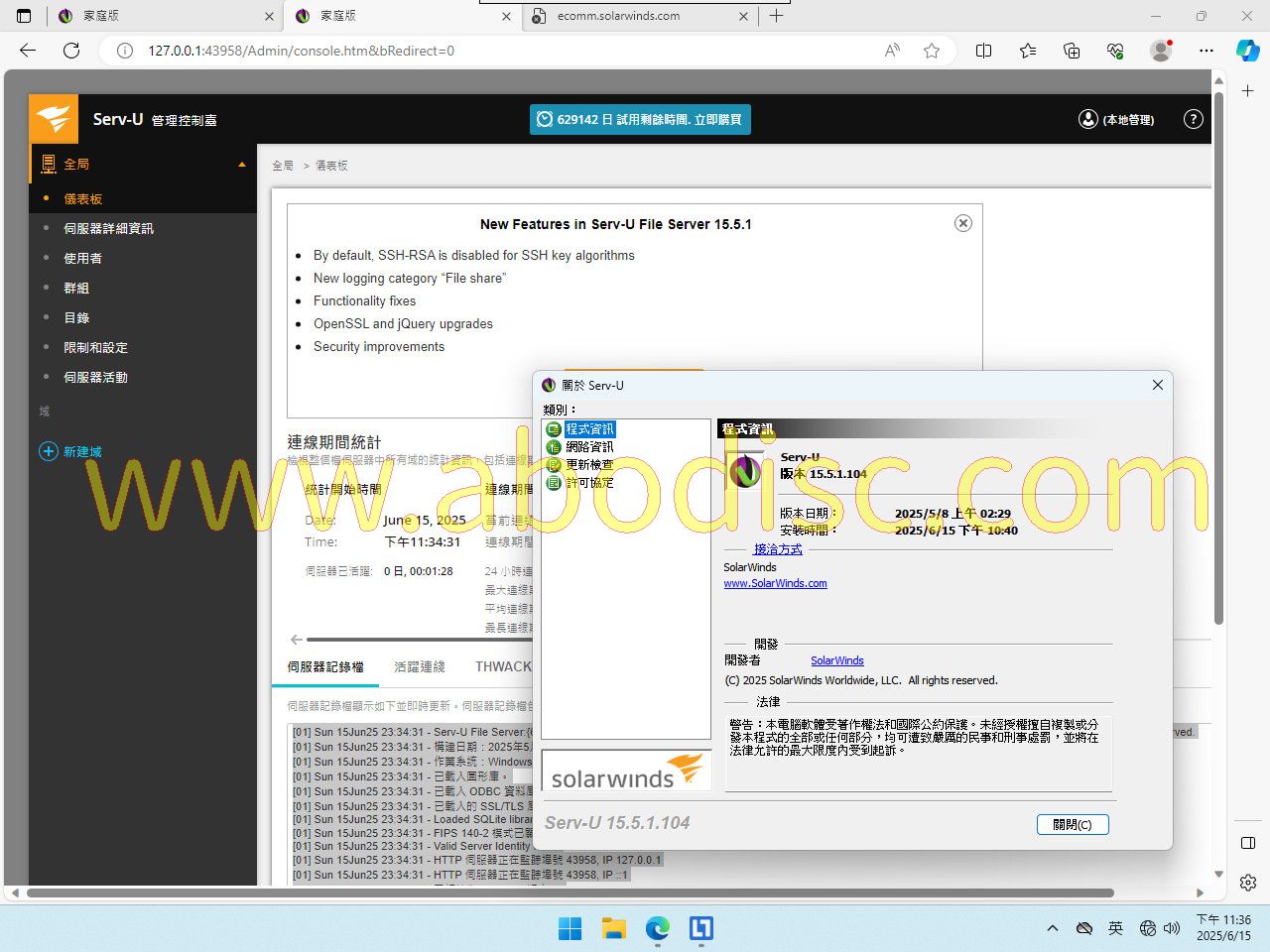The image size is (1270, 952).
Task: Select 許可協定 in the category list
Action: pyautogui.click(x=589, y=483)
